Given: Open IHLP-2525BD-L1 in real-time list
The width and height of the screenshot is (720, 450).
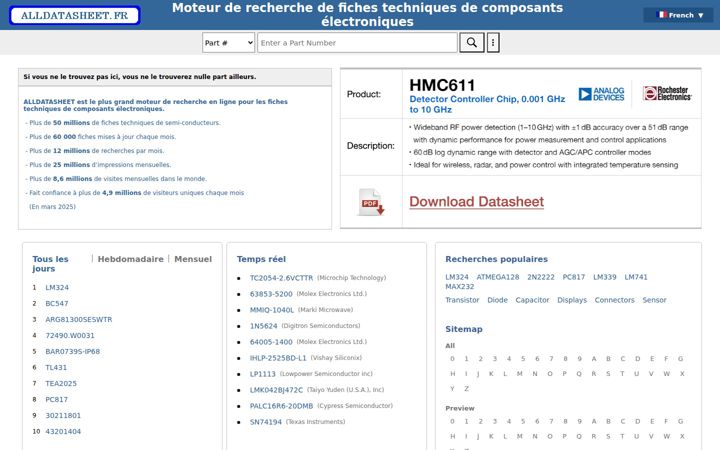Looking at the screenshot, I should (278, 358).
